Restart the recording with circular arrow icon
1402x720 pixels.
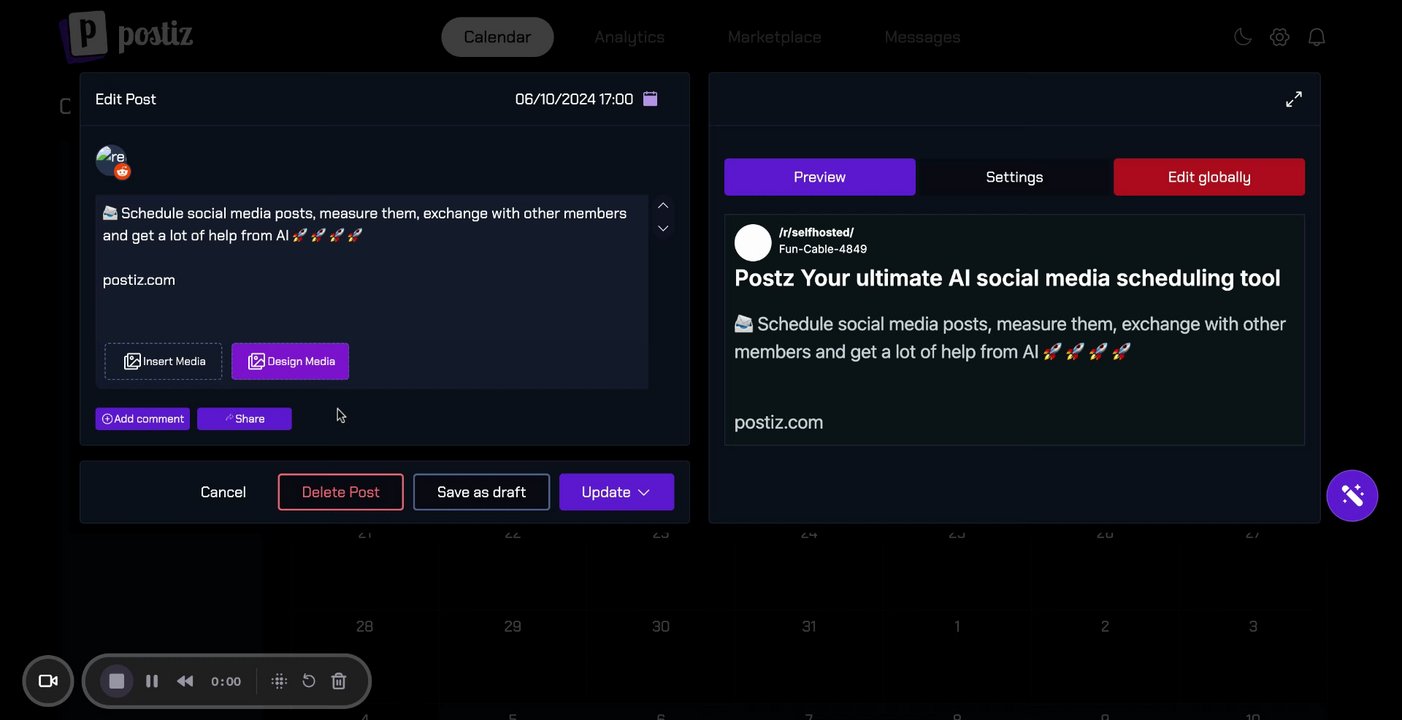[309, 681]
